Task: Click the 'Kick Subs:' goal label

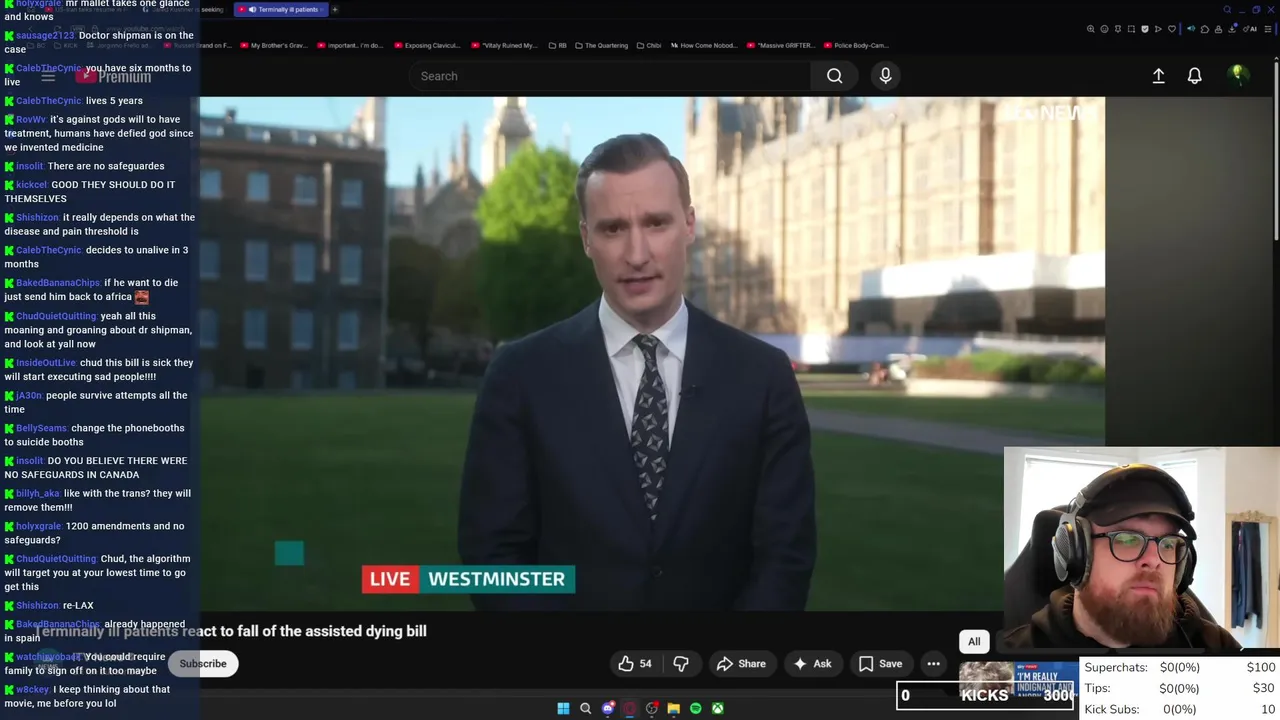Action: click(x=1112, y=709)
